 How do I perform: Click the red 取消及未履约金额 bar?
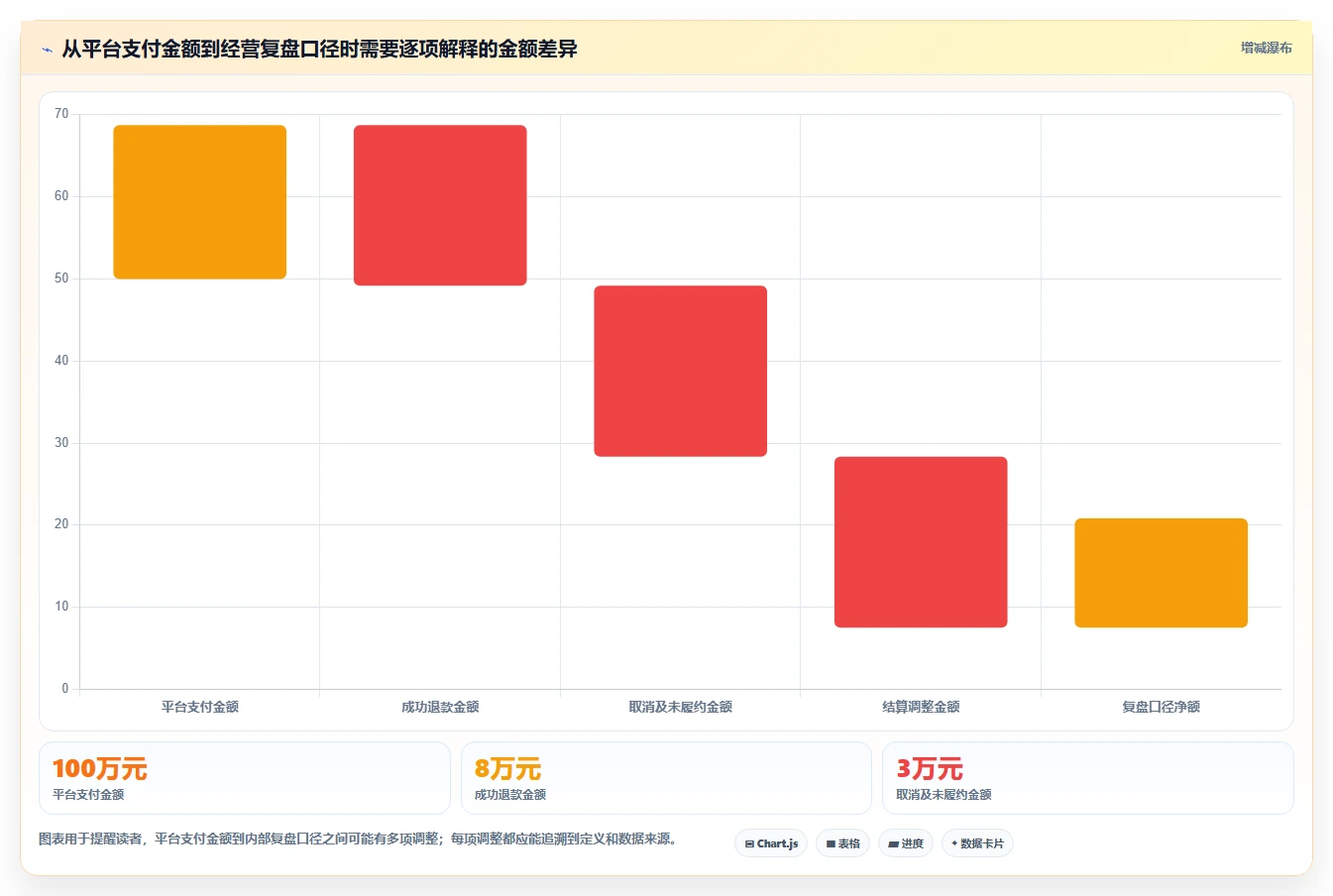click(x=681, y=371)
